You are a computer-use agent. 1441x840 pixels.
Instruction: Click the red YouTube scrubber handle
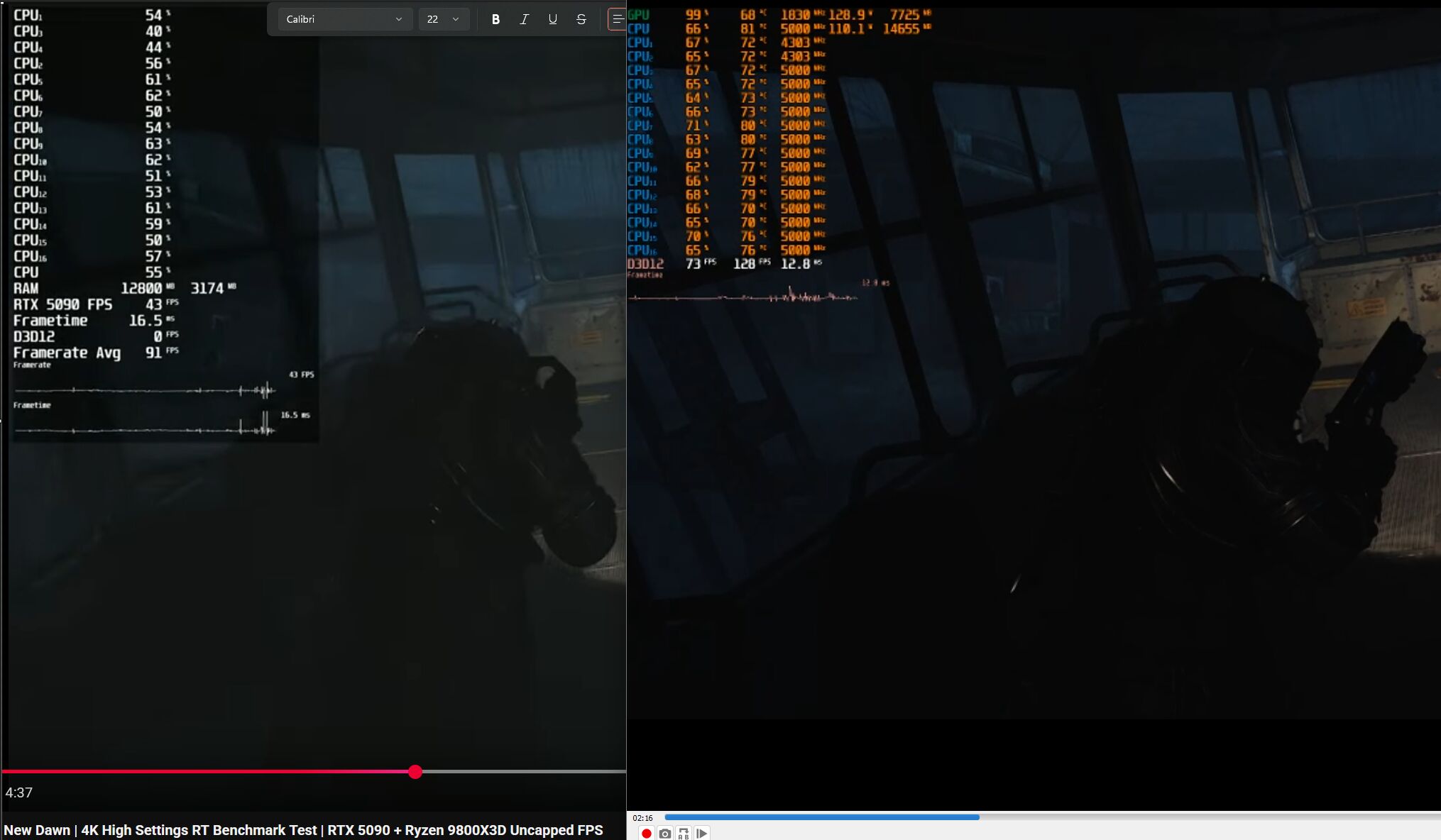[x=415, y=772]
